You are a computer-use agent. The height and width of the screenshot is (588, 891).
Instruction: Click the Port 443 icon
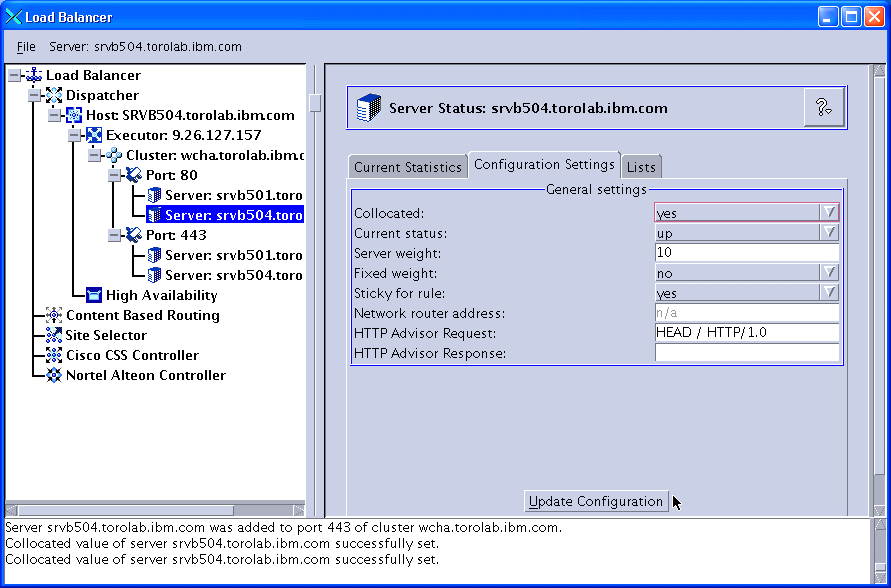coord(134,235)
